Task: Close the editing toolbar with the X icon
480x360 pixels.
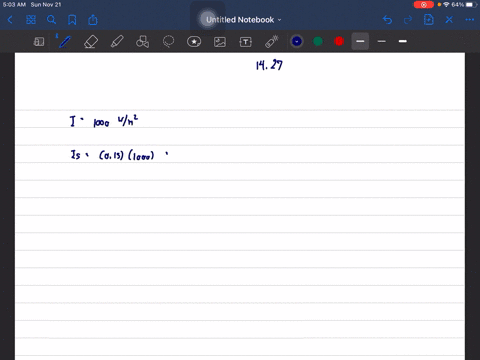Action: coord(449,20)
